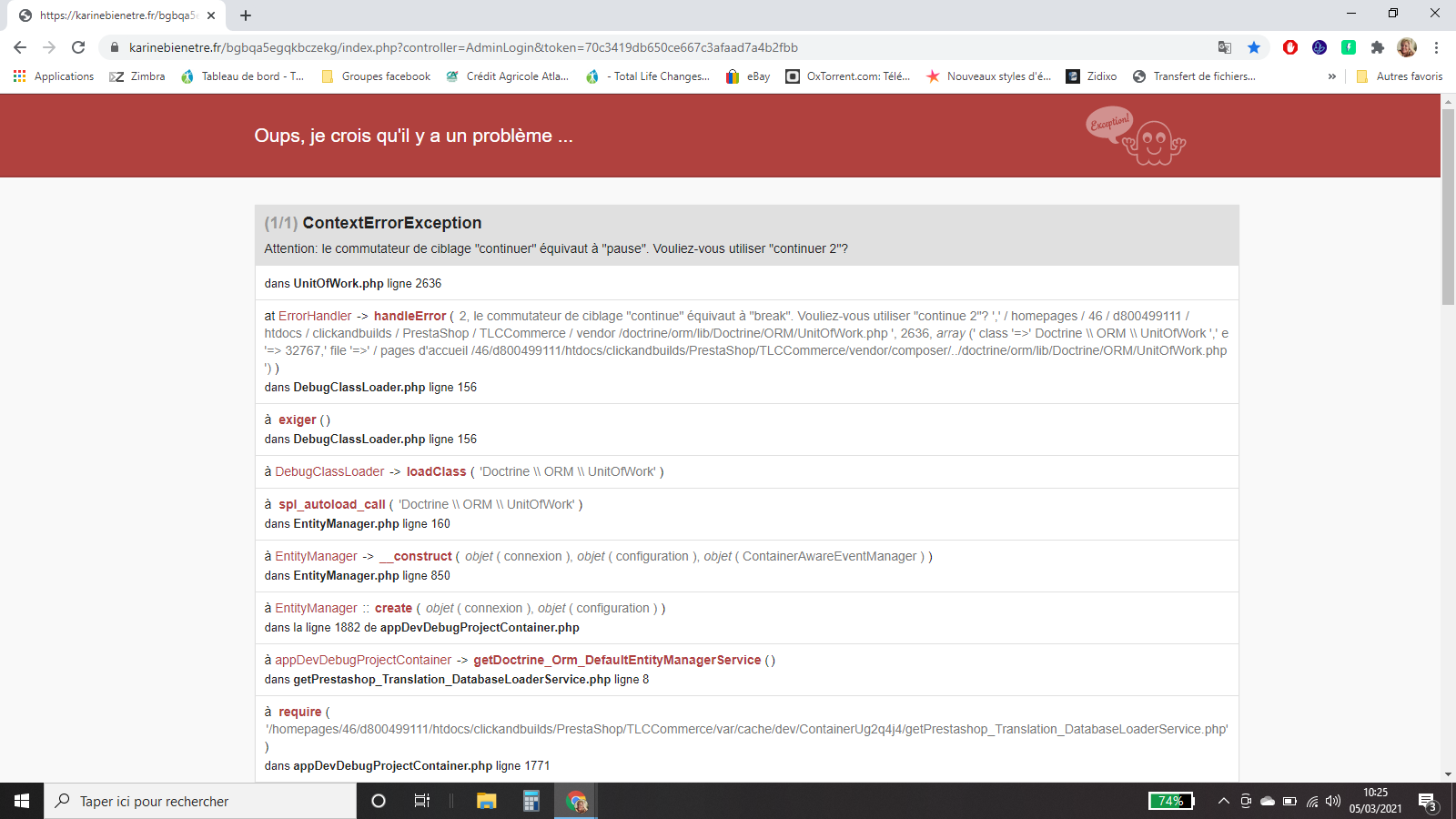This screenshot has width=1456, height=819.
Task: Click the ErrorHandler class link
Action: coord(315,316)
